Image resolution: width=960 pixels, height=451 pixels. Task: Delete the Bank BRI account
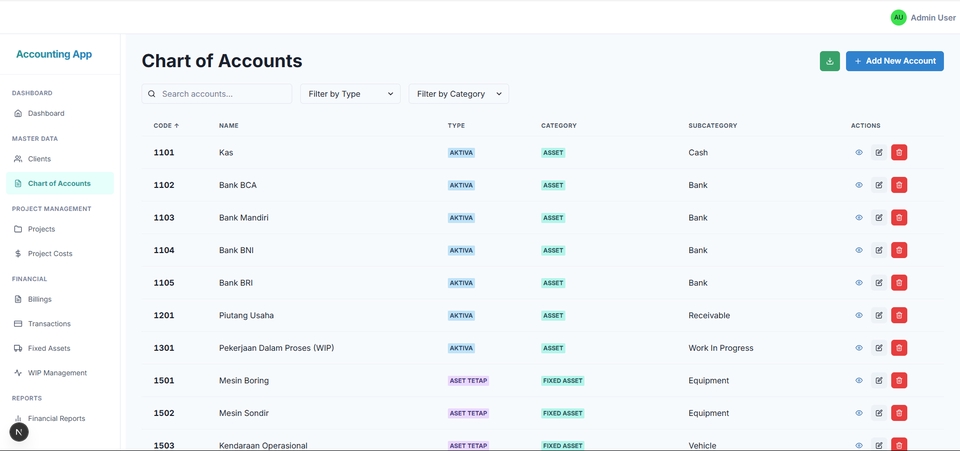[899, 283]
